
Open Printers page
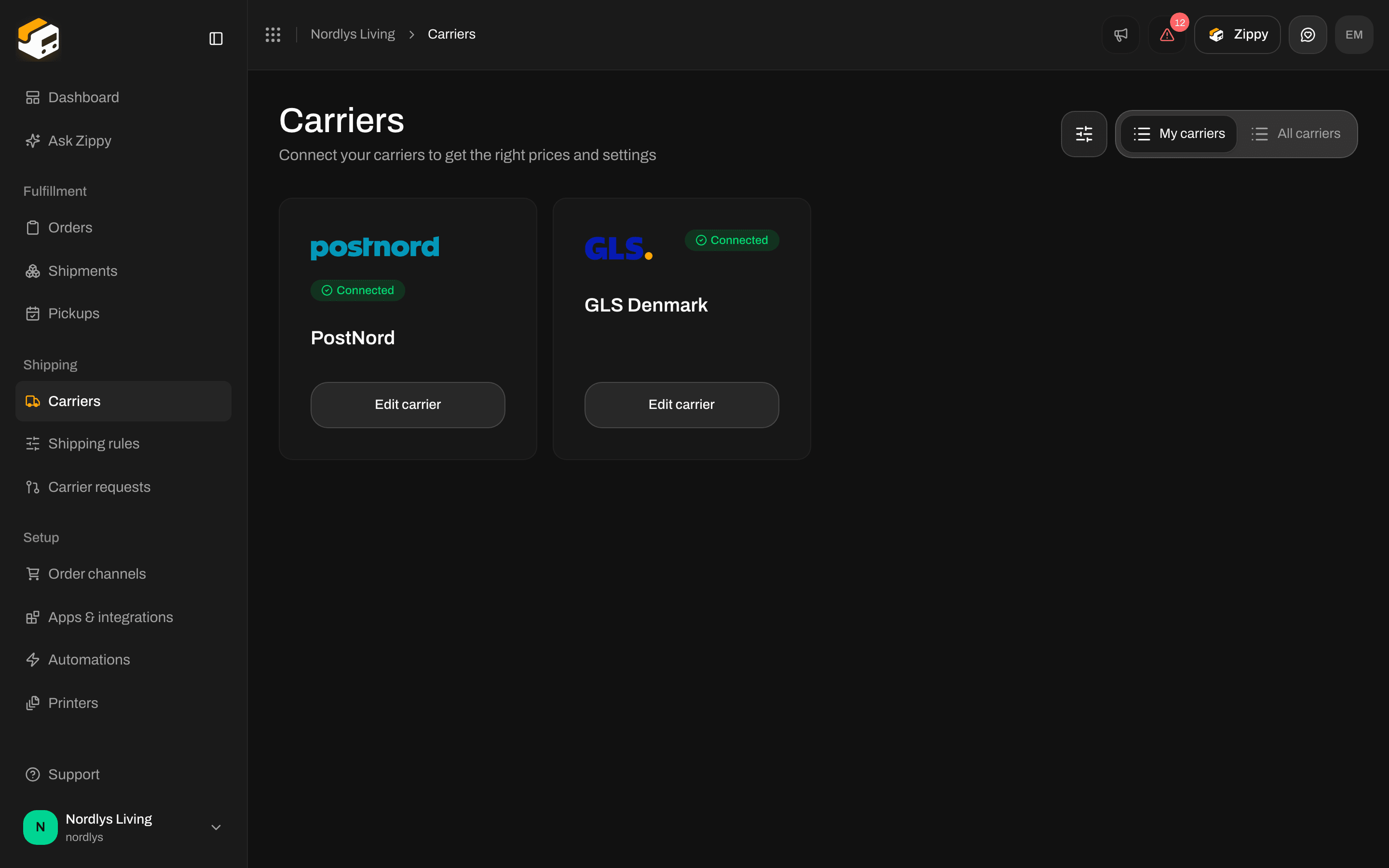[123, 703]
